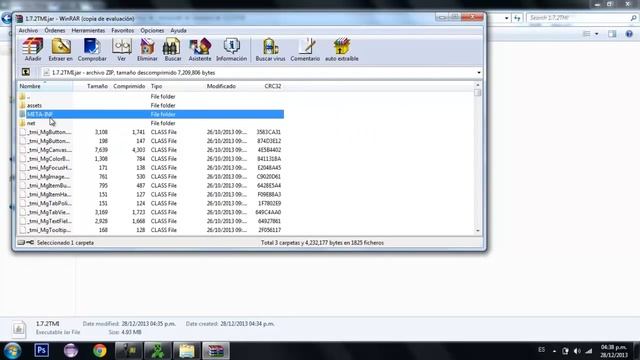Image resolution: width=640 pixels, height=360 pixels.
Task: Click the ES language indicator
Action: [541, 350]
